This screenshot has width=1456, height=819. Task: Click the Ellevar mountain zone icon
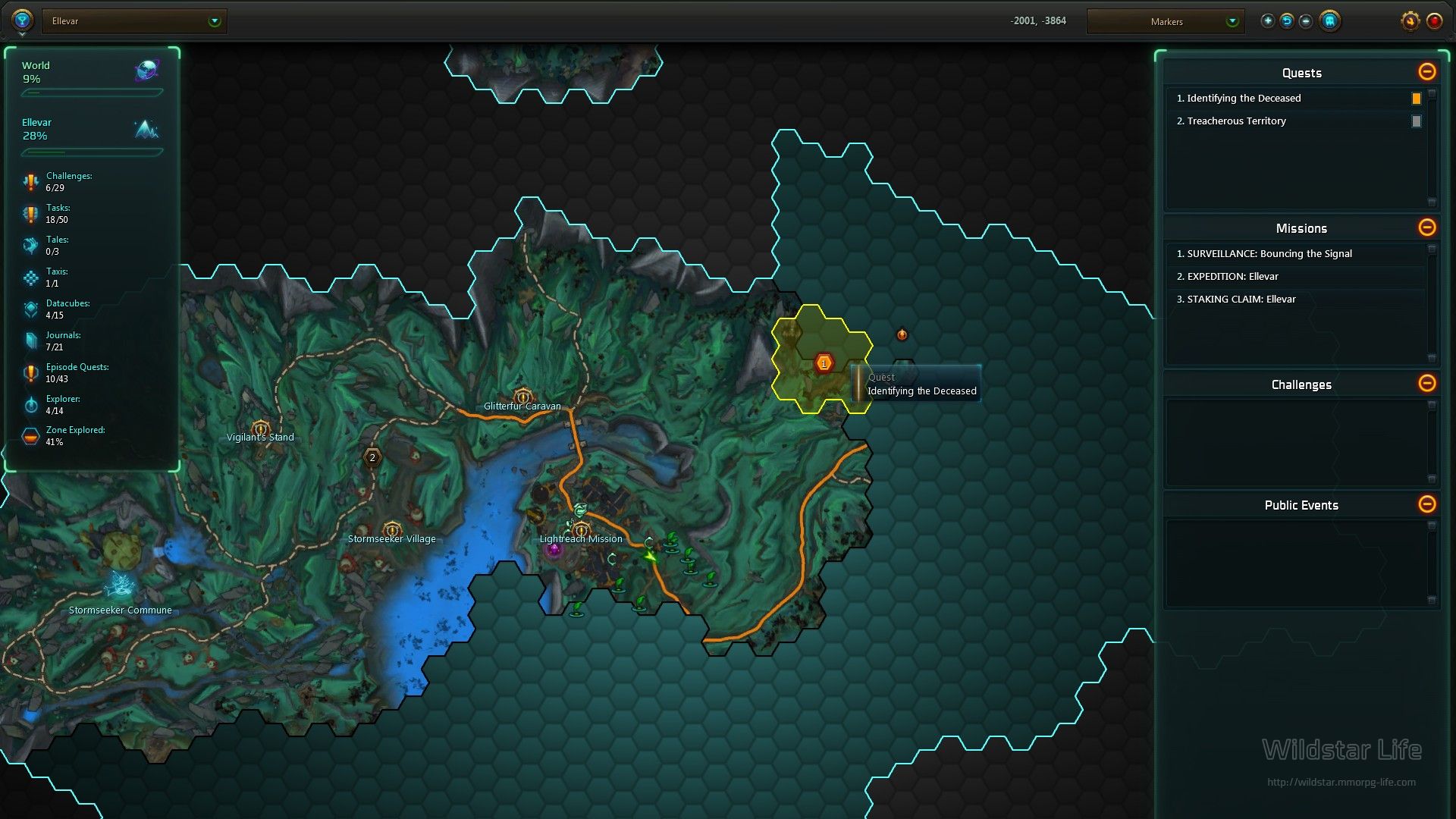[x=146, y=129]
